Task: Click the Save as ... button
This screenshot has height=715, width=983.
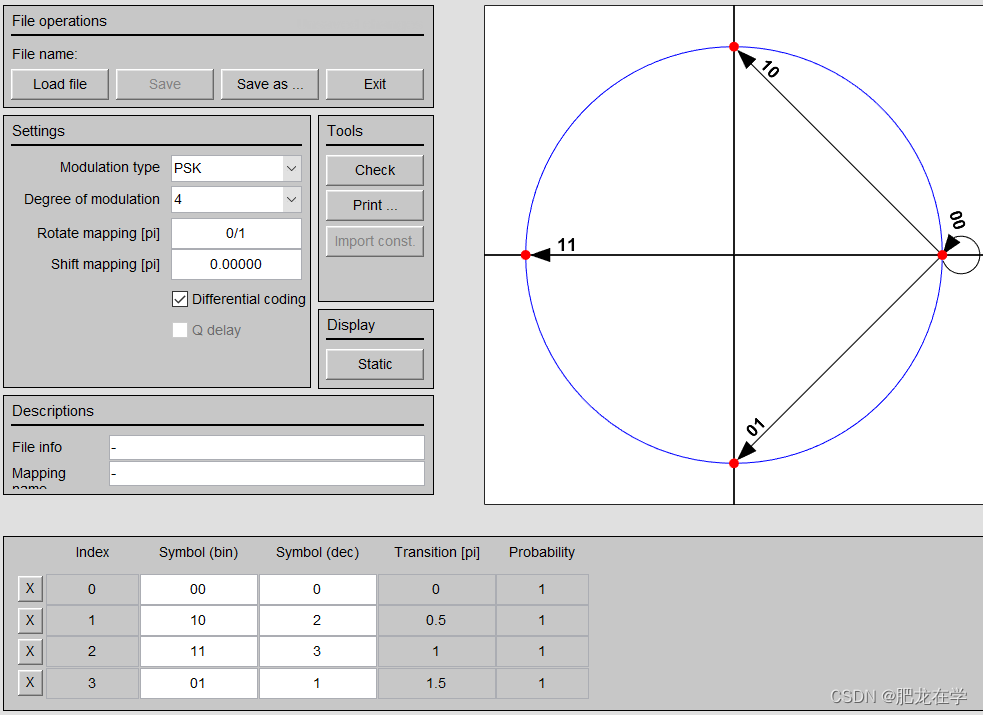Action: pos(270,84)
